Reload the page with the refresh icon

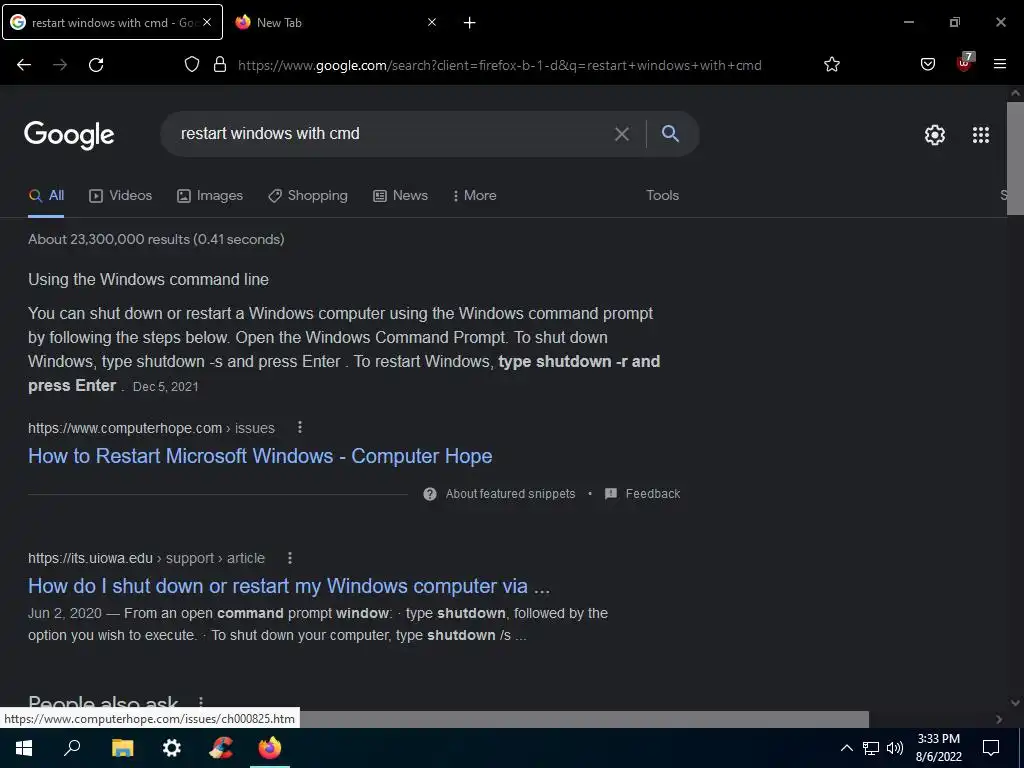96,65
